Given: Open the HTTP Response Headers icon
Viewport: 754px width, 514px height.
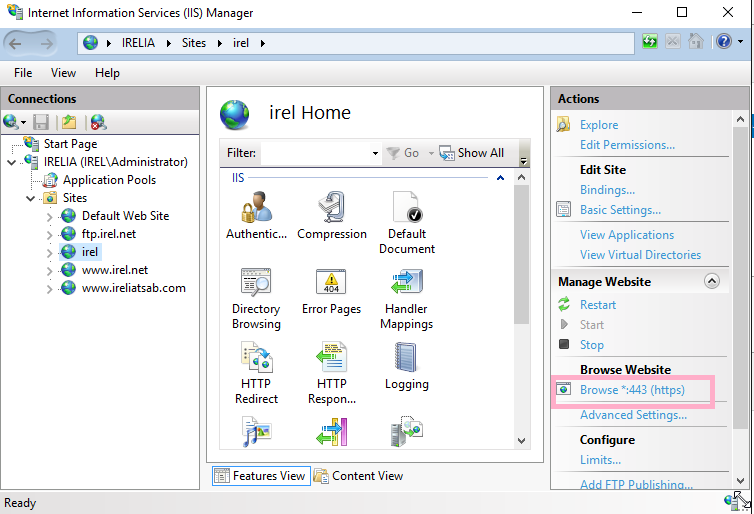Looking at the screenshot, I should [x=331, y=357].
